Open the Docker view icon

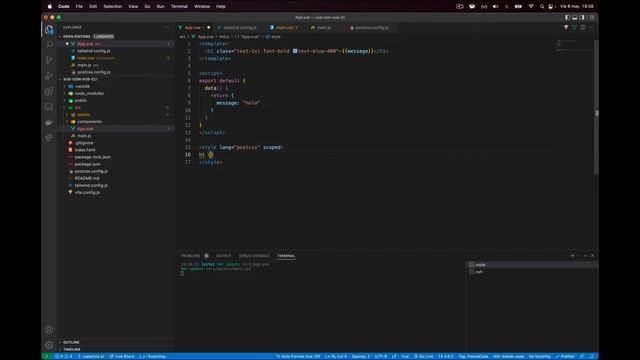[x=49, y=122]
